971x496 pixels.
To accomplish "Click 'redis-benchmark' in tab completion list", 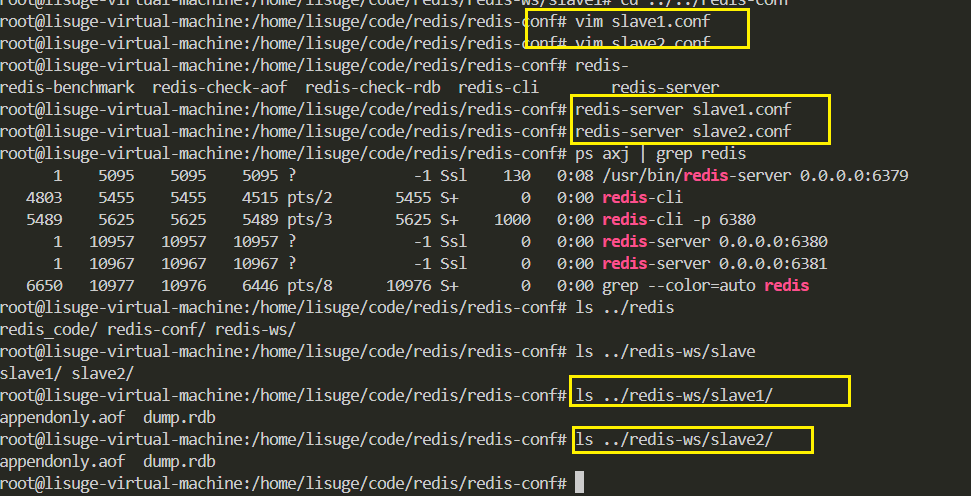I will pos(67,88).
